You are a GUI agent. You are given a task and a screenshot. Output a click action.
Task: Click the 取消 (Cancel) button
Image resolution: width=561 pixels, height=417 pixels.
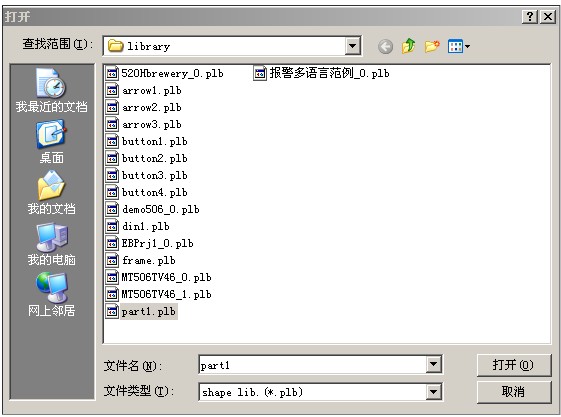tap(513, 392)
